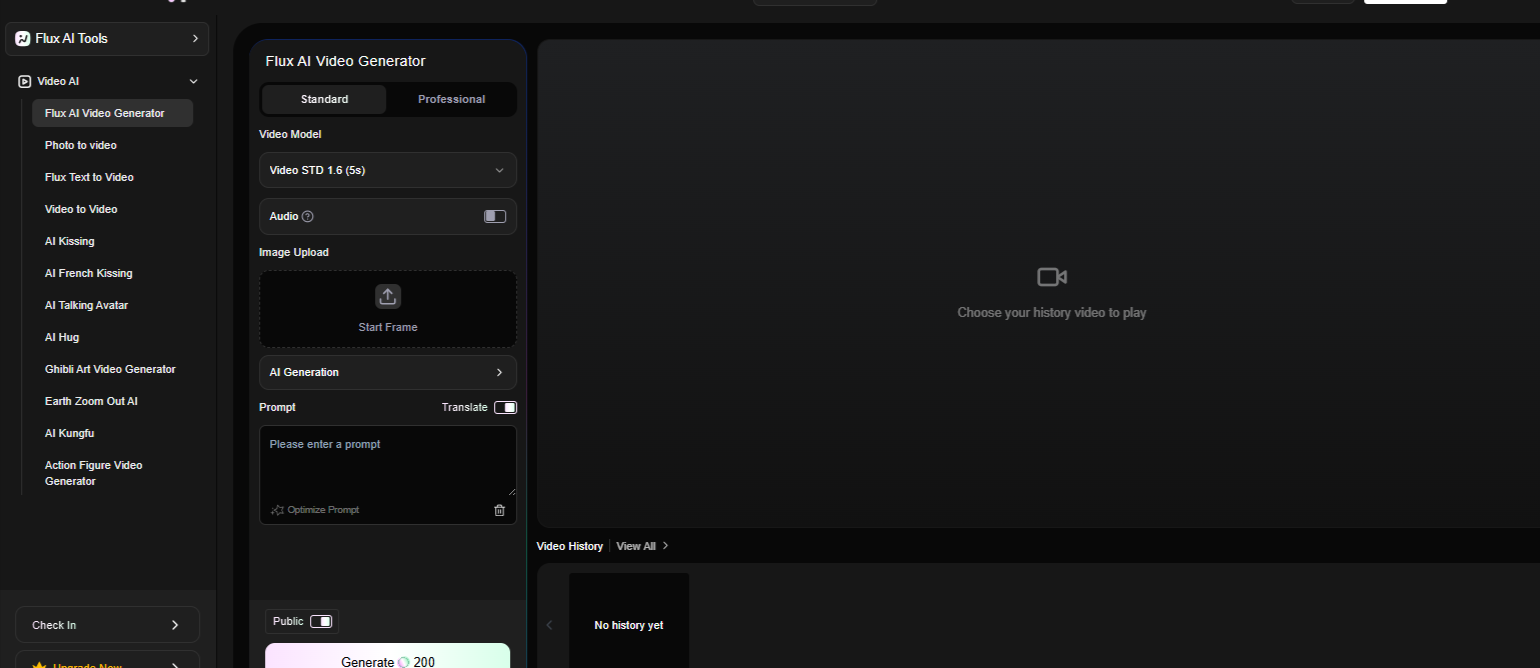Click the previous arrow in Video History
This screenshot has height=668, width=1540.
click(549, 625)
